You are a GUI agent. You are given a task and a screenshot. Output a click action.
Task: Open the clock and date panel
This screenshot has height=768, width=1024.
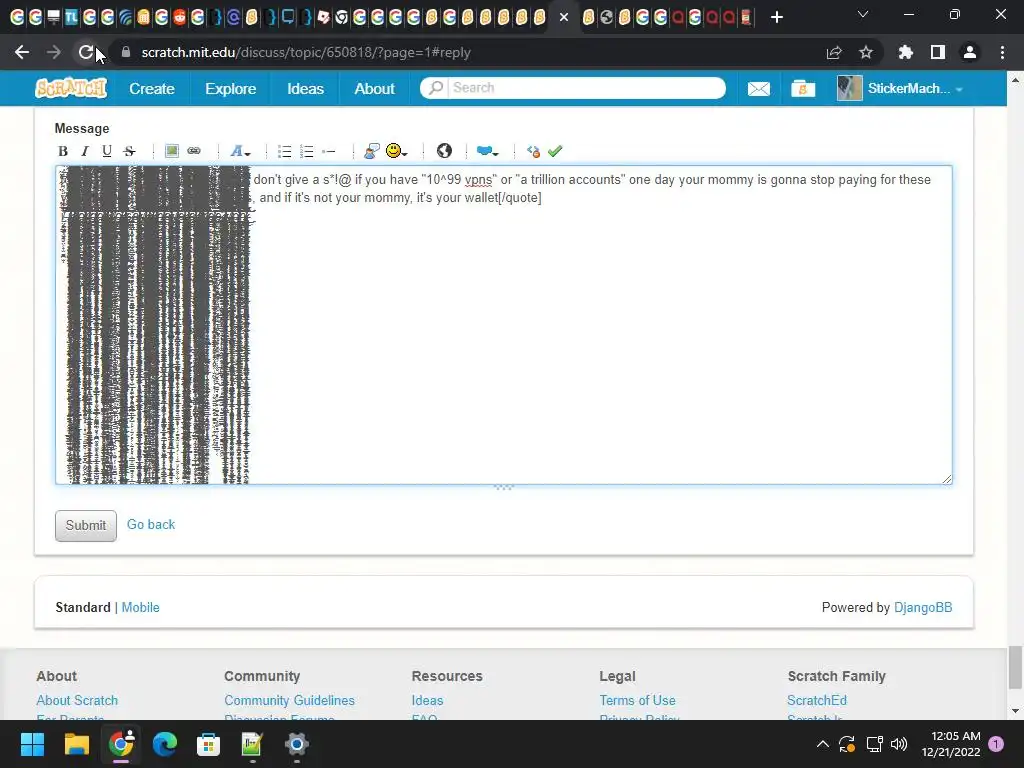pyautogui.click(x=951, y=744)
